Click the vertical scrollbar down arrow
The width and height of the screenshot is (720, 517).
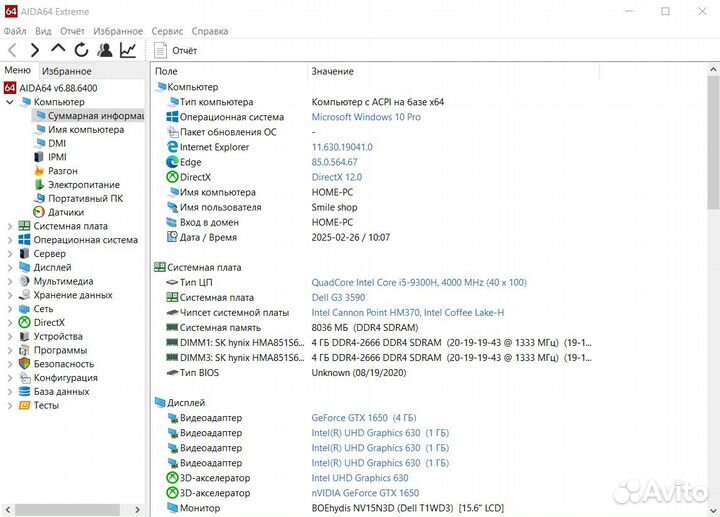pyautogui.click(x=713, y=510)
